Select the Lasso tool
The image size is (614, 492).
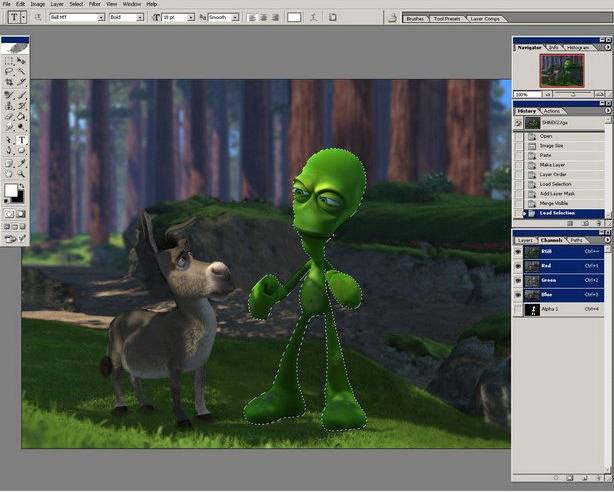(x=9, y=71)
